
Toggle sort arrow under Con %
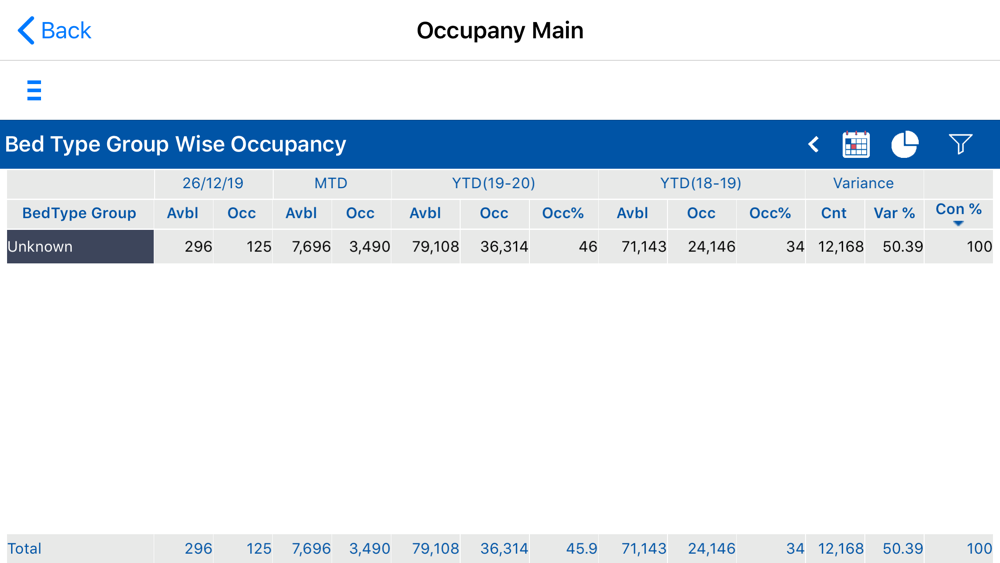[958, 223]
